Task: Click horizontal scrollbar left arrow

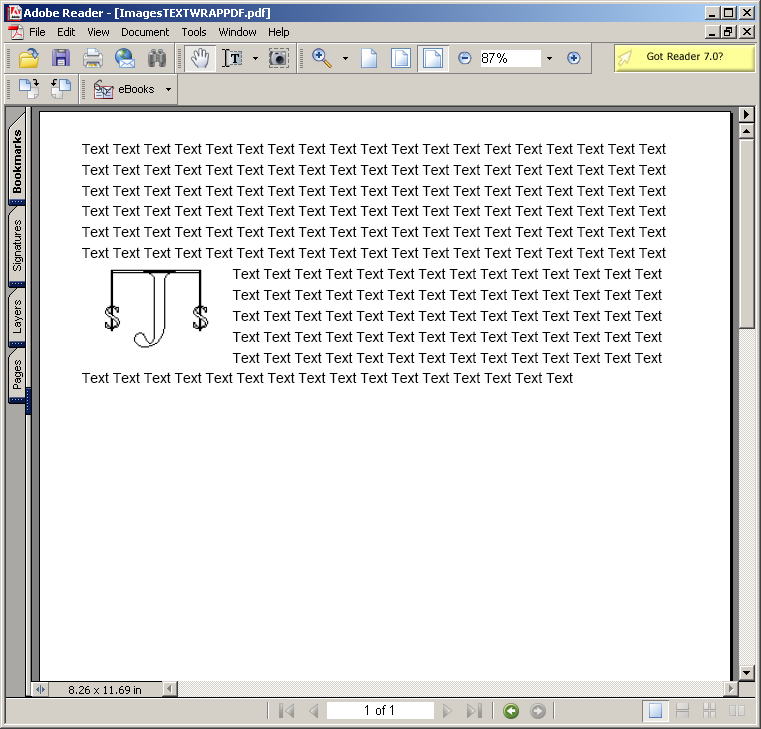Action: 169,689
